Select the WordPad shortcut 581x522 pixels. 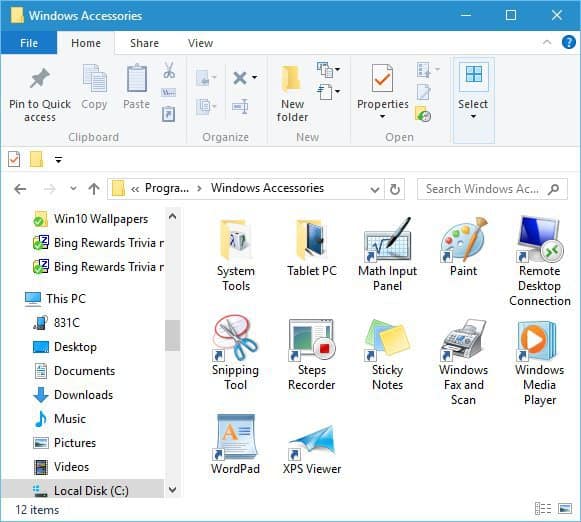click(x=236, y=445)
